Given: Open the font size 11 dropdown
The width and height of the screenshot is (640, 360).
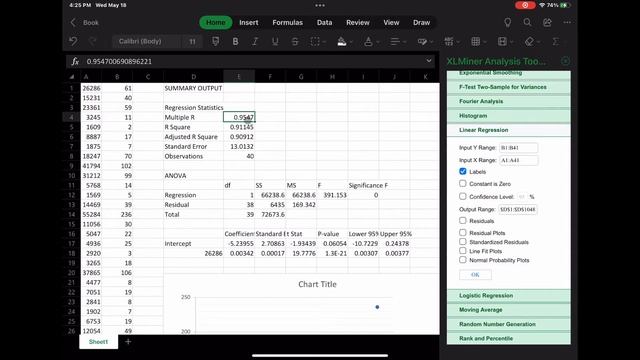Looking at the screenshot, I should (192, 41).
